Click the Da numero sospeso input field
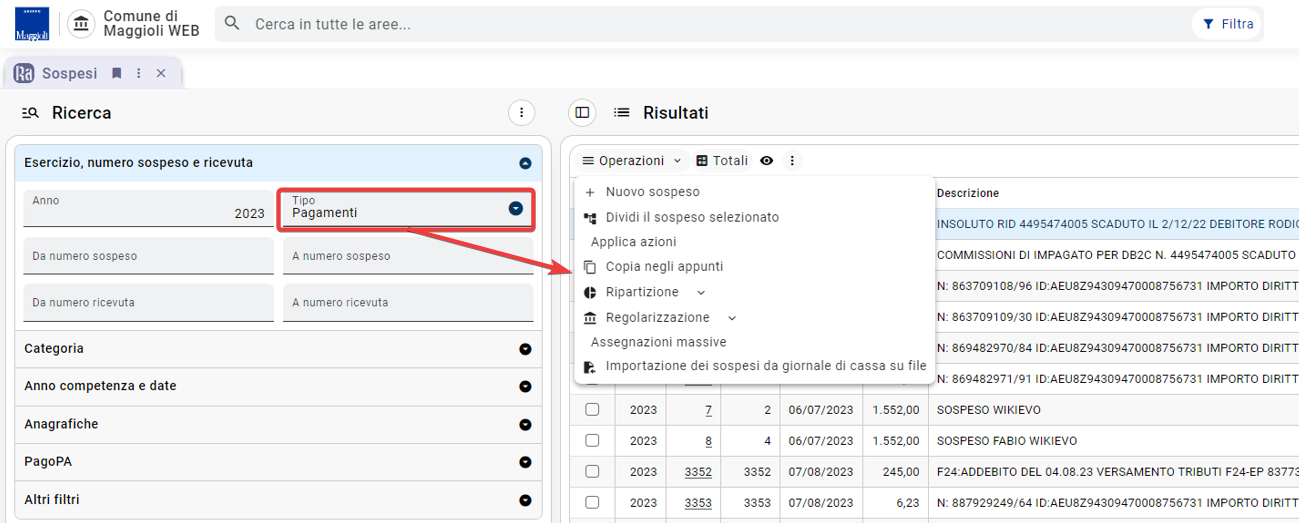 (x=148, y=256)
